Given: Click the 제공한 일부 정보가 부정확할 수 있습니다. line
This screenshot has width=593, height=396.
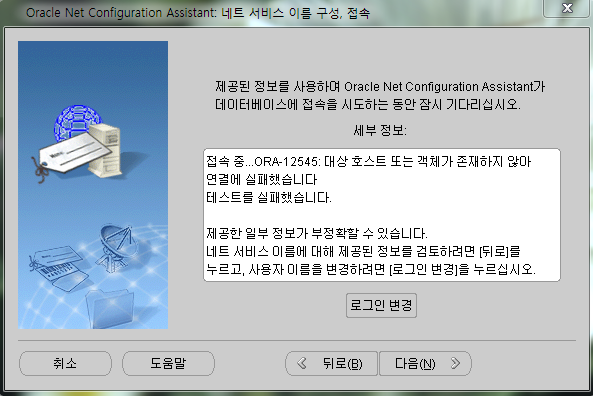Looking at the screenshot, I should [317, 233].
